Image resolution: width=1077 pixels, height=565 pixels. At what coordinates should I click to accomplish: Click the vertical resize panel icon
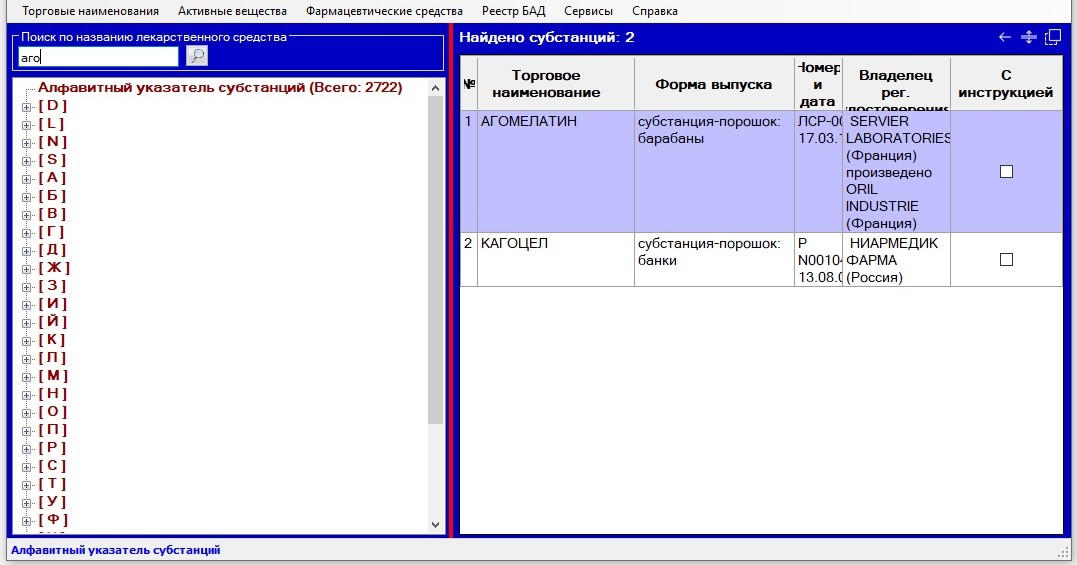tap(1028, 37)
